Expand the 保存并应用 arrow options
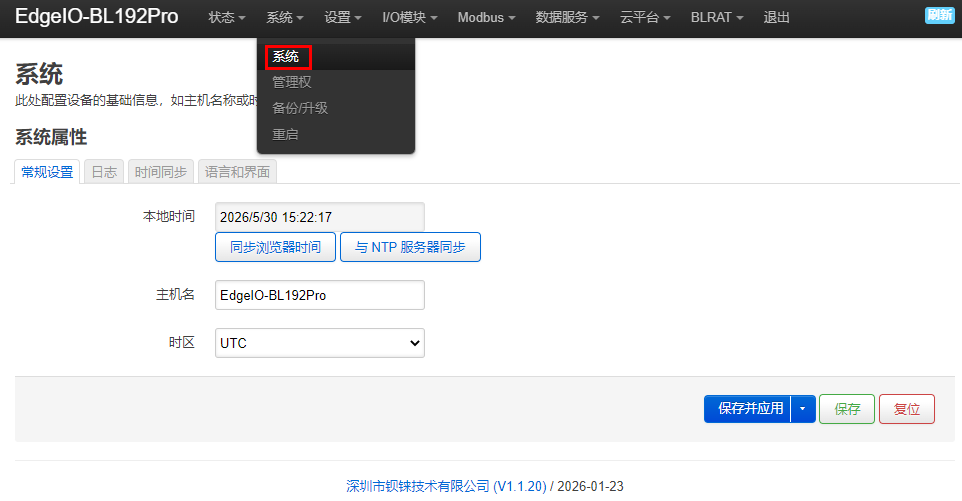Image resolution: width=962 pixels, height=501 pixels. (802, 409)
